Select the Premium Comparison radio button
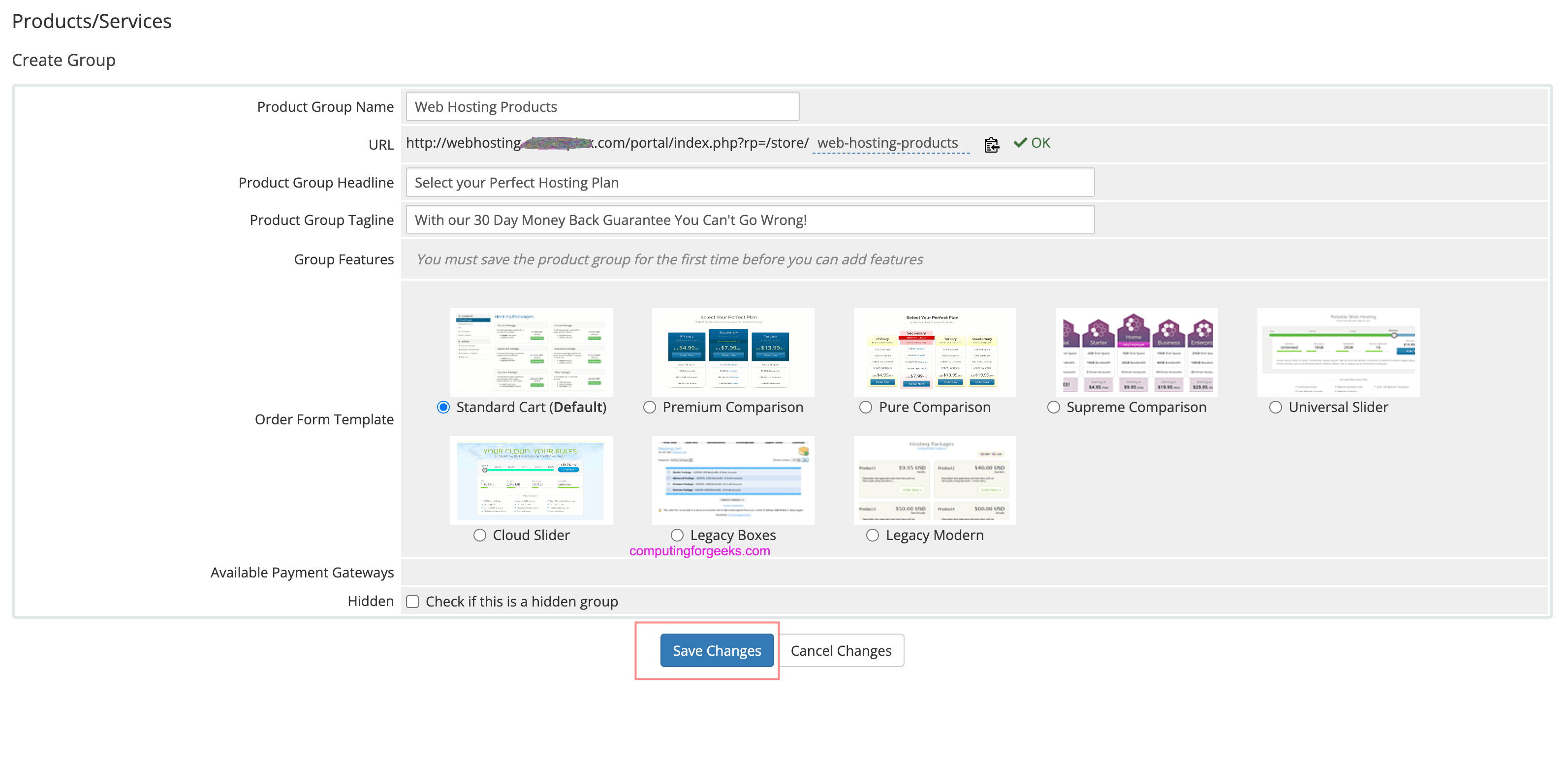 [650, 407]
